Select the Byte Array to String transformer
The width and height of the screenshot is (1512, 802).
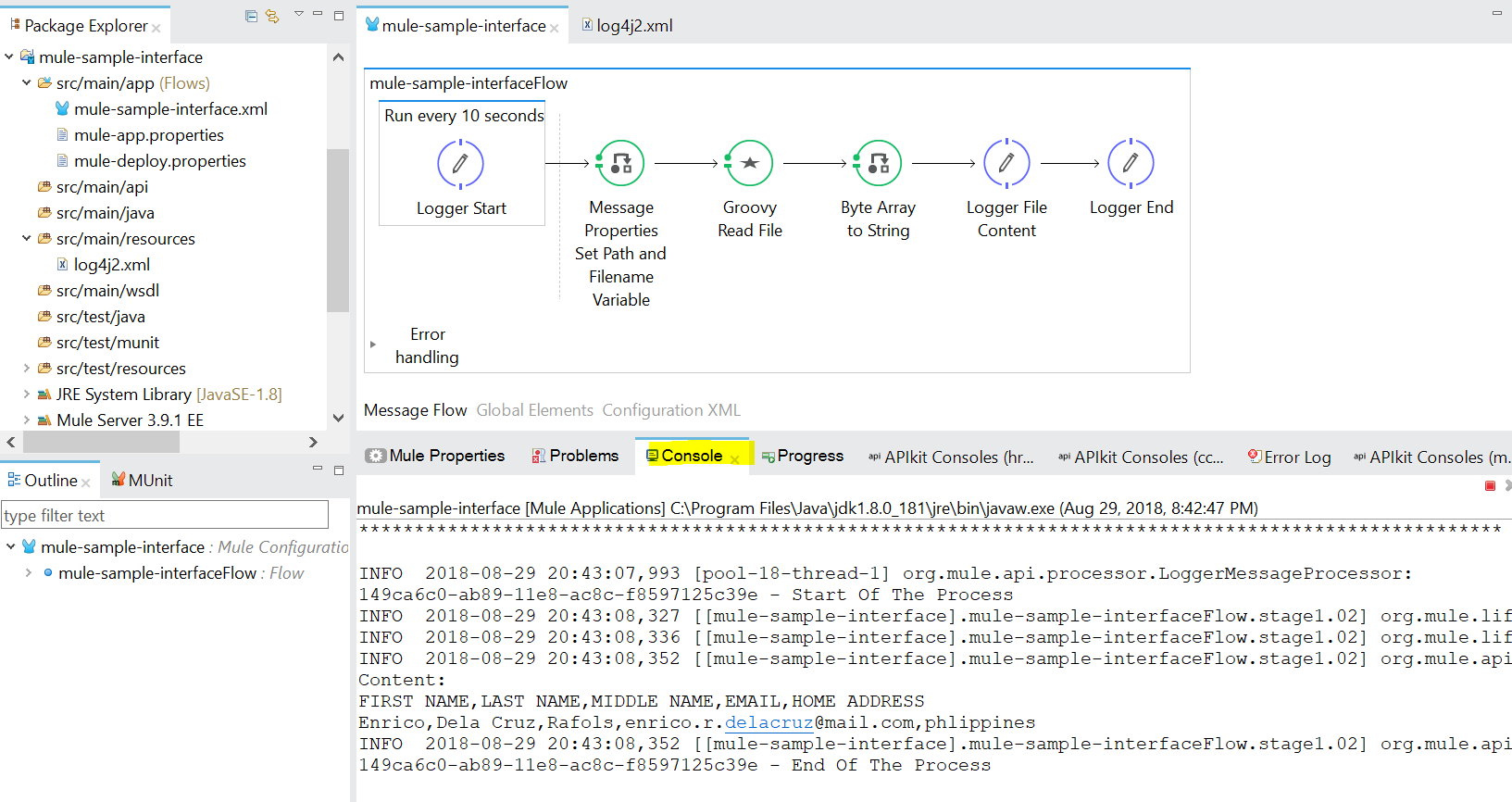878,163
